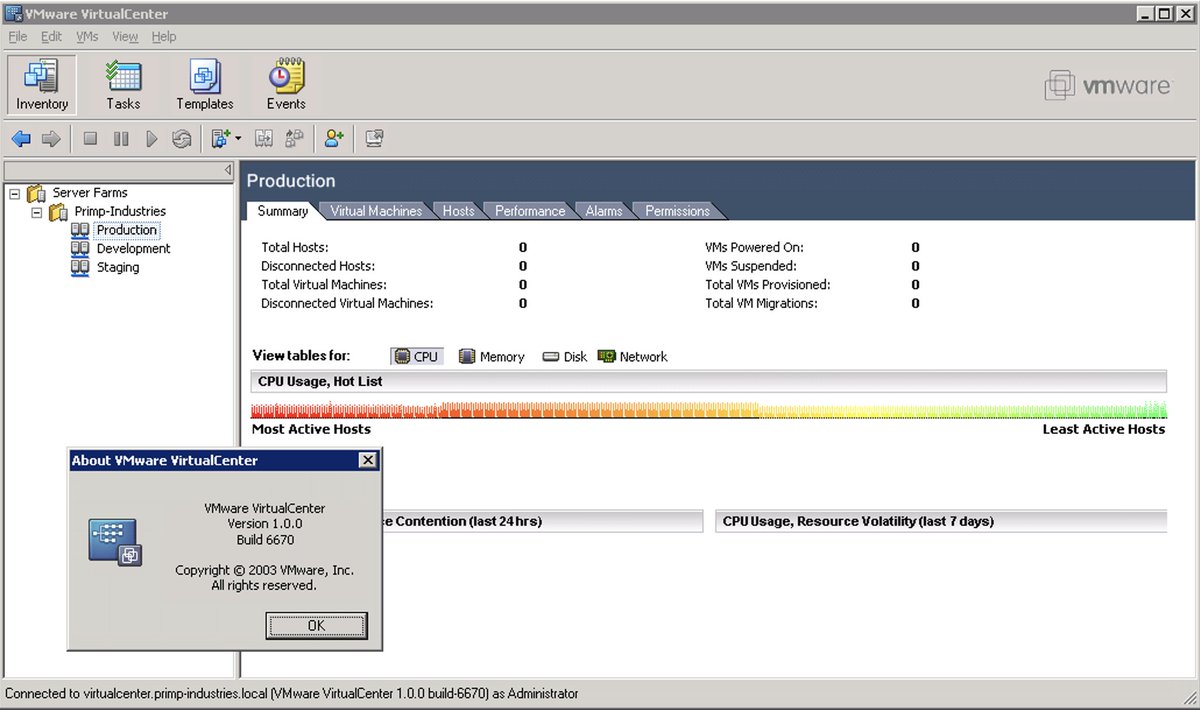
Task: Click the Disconnected Virtual Machines label
Action: [347, 303]
